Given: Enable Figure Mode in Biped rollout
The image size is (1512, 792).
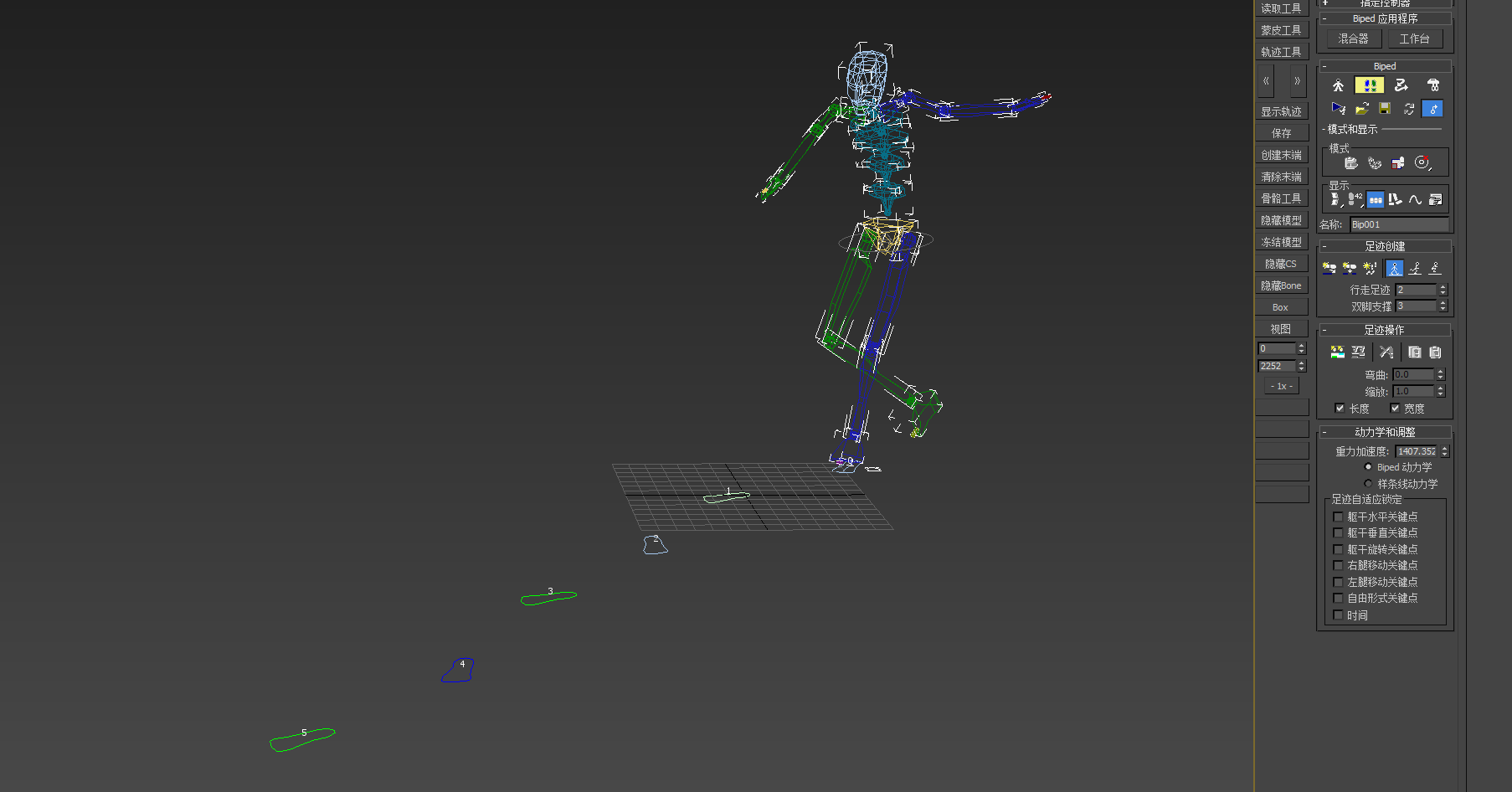Looking at the screenshot, I should (x=1338, y=85).
